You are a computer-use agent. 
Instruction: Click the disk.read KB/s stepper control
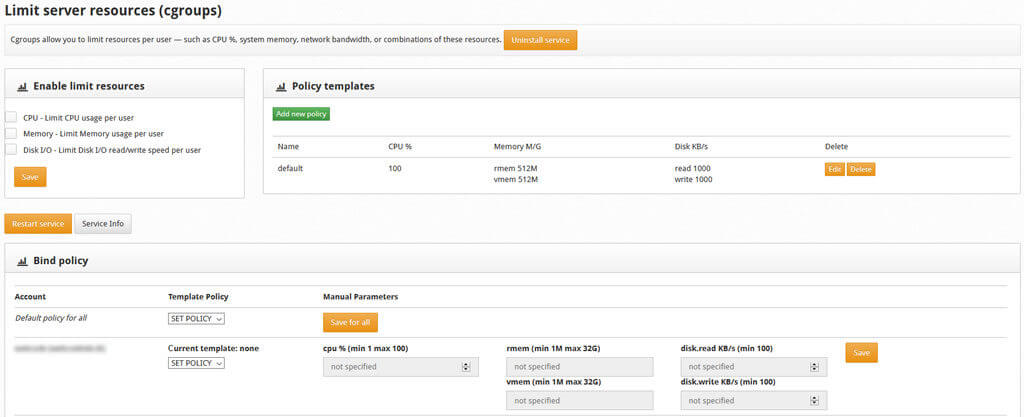814,367
